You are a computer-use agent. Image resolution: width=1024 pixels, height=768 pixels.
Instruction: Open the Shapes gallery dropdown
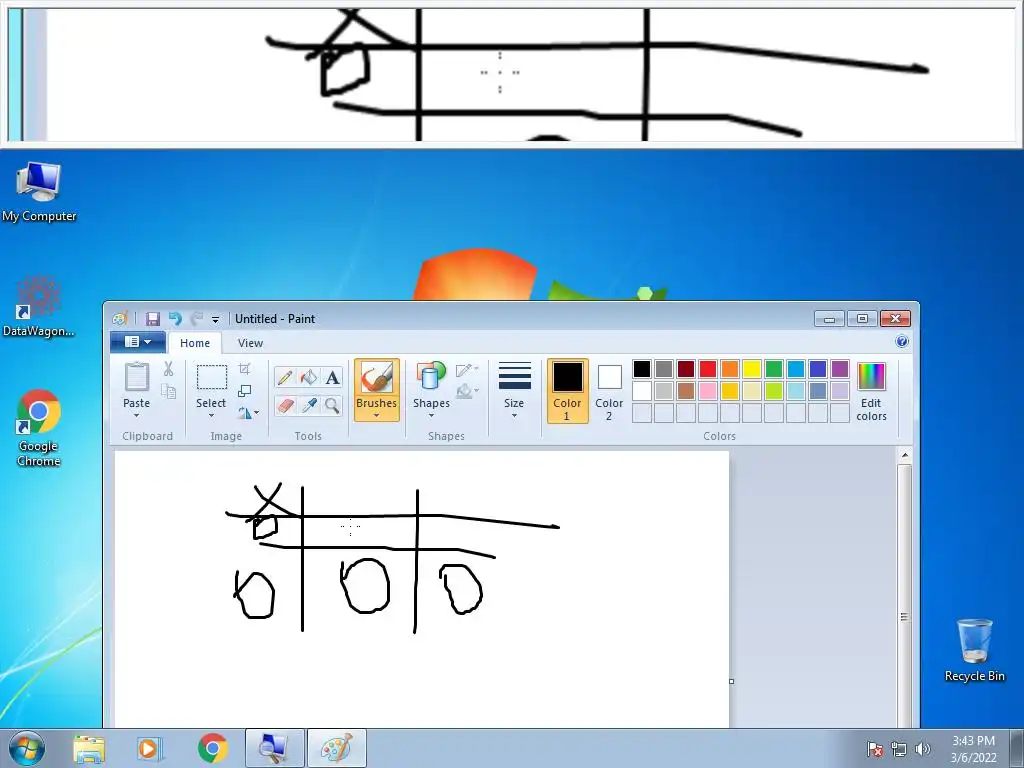[431, 391]
